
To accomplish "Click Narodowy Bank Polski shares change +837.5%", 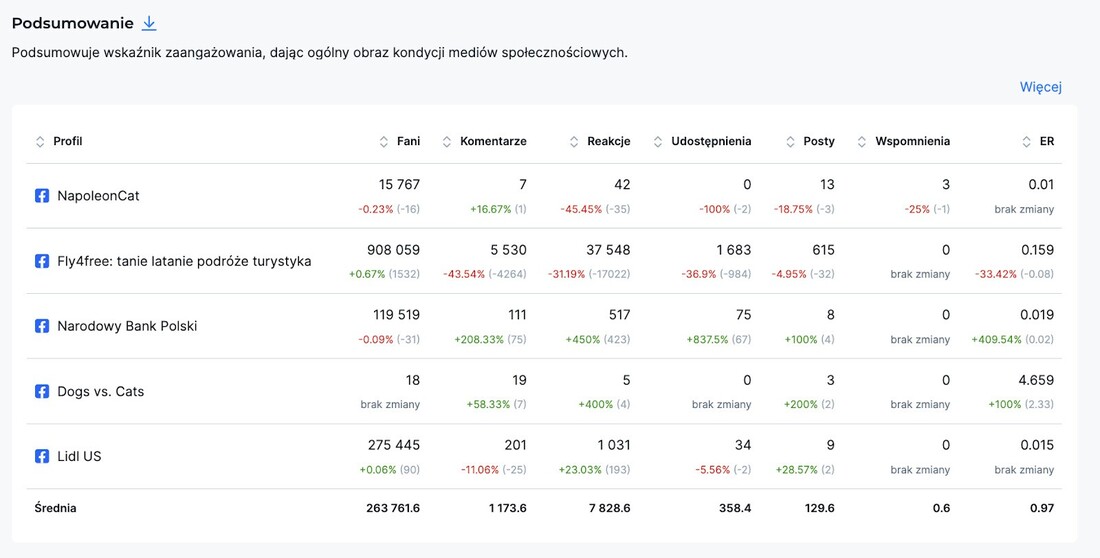I will (708, 340).
